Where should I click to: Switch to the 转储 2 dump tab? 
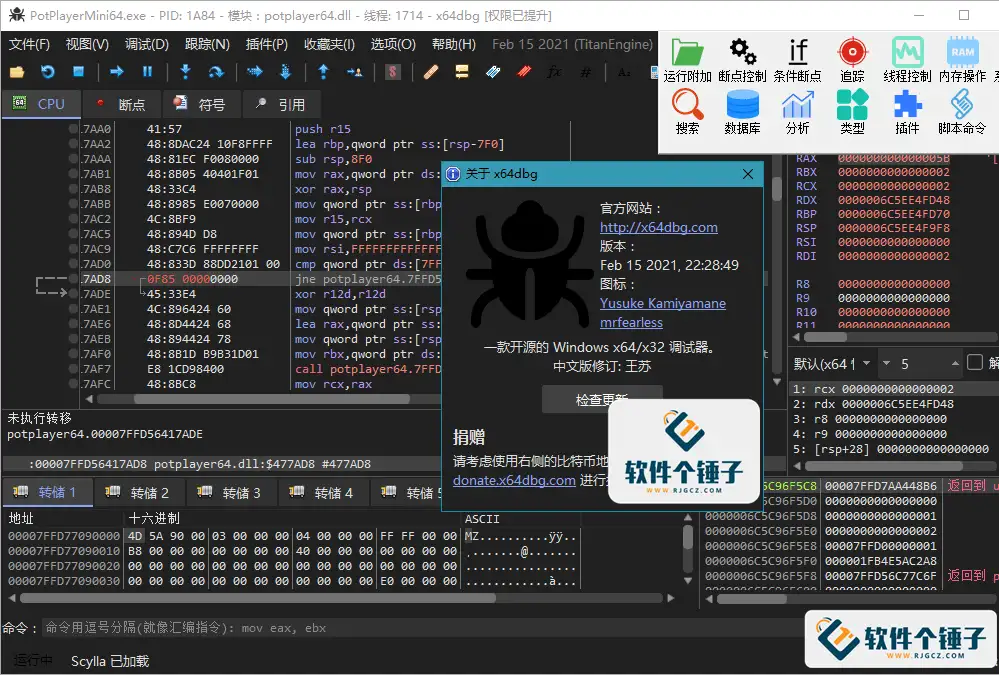pyautogui.click(x=140, y=493)
